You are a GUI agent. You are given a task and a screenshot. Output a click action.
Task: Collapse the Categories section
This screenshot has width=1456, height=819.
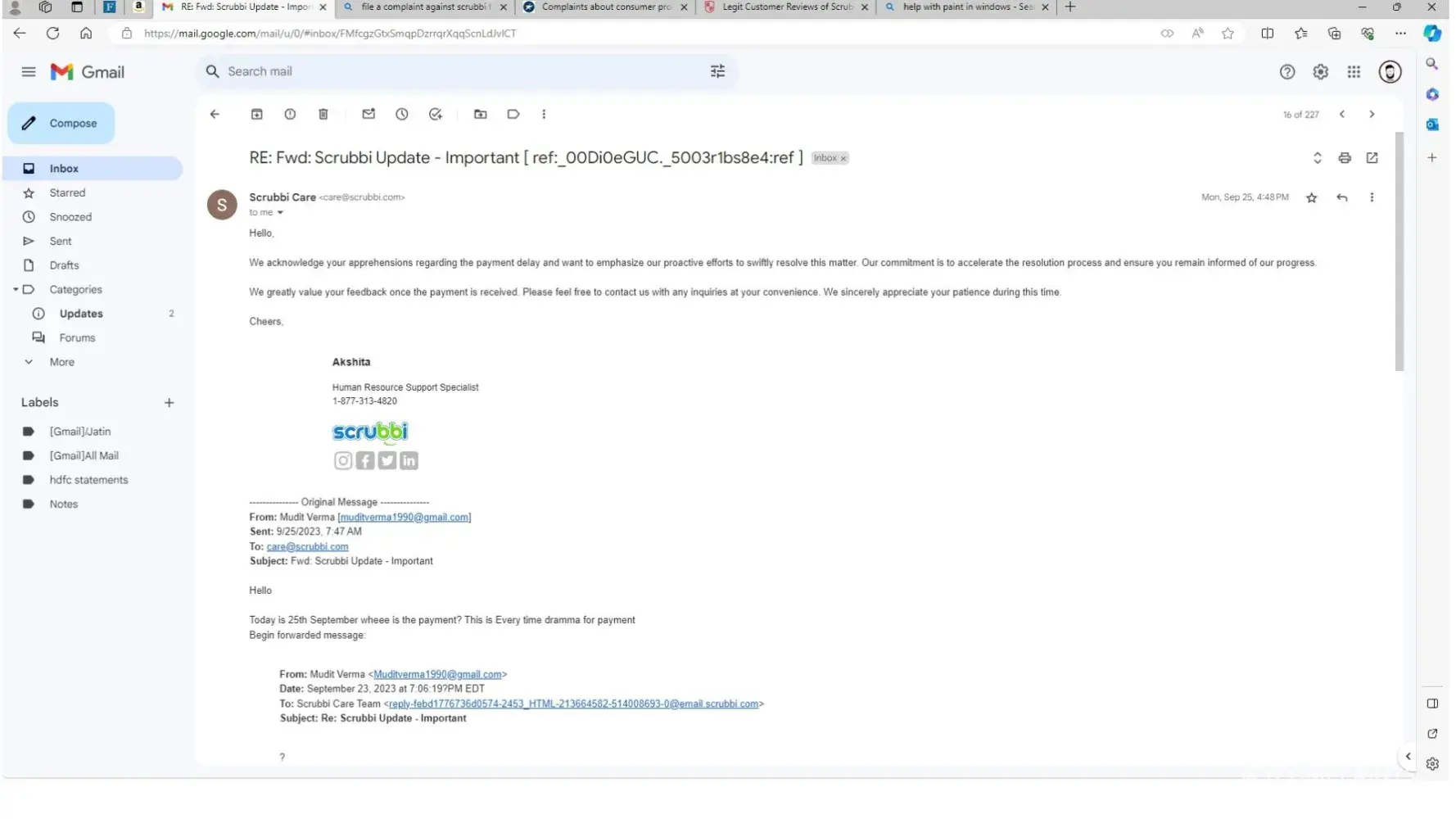(16, 290)
